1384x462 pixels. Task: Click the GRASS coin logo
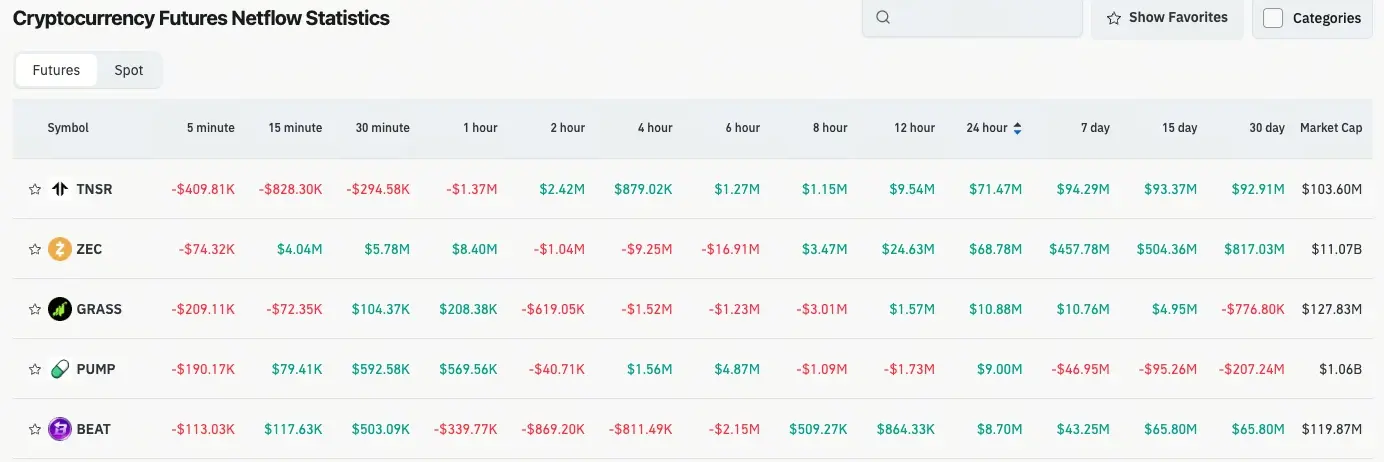[60, 309]
